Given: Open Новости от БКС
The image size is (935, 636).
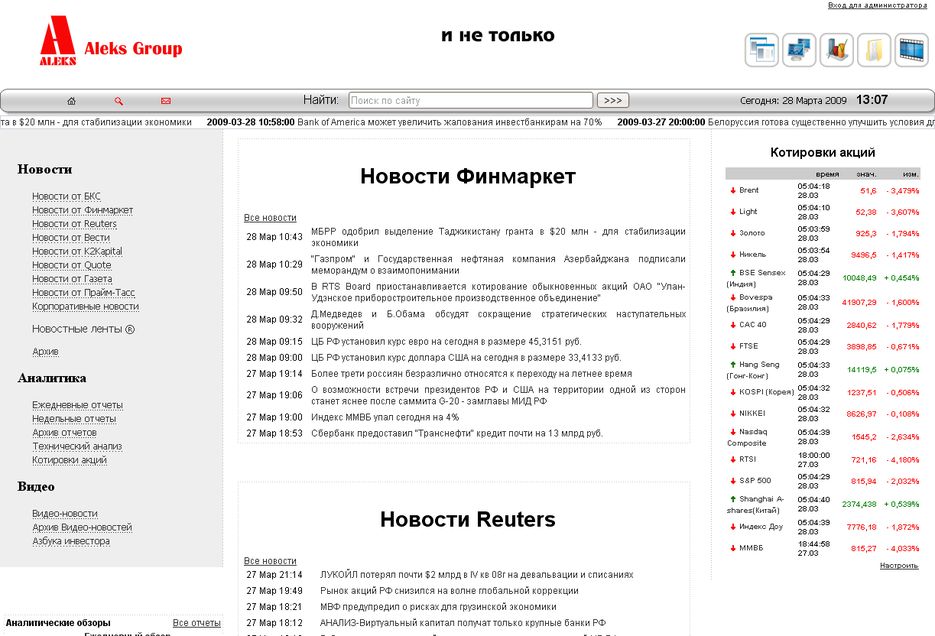Looking at the screenshot, I should [x=66, y=196].
